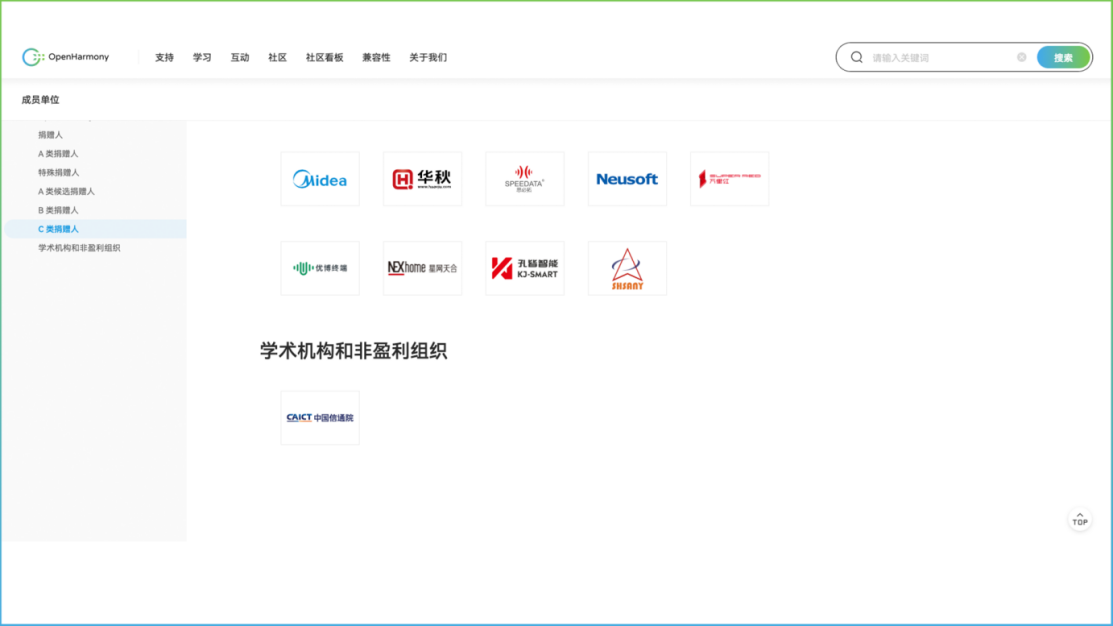Viewport: 1113px width, 626px height.
Task: Click the 搜索 search button
Action: tap(1063, 57)
